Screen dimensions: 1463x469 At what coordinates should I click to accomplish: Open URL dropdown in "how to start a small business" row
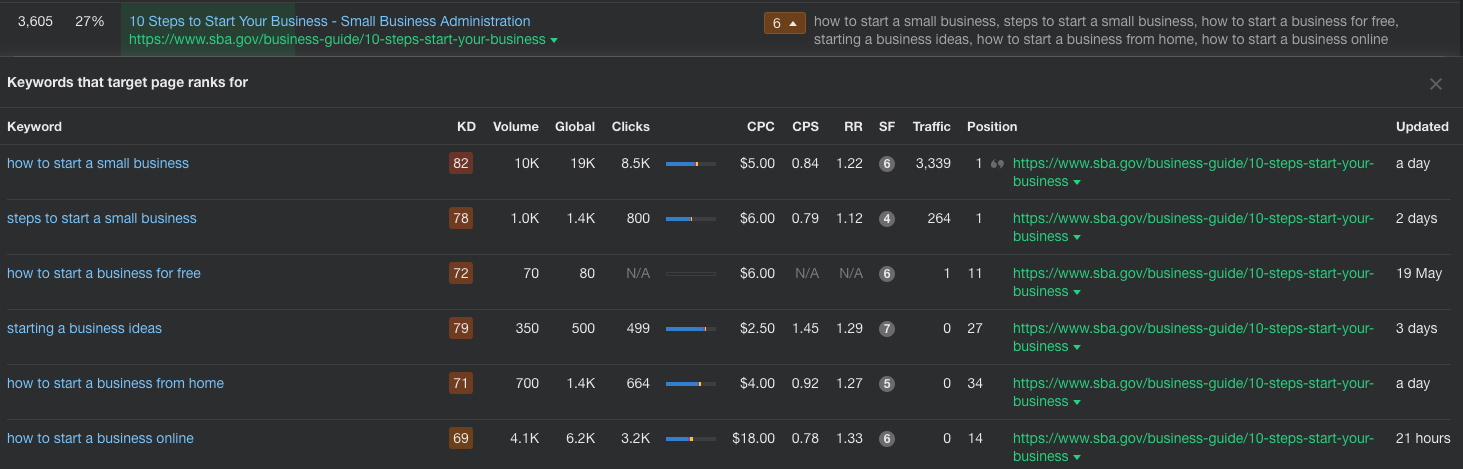1077,182
